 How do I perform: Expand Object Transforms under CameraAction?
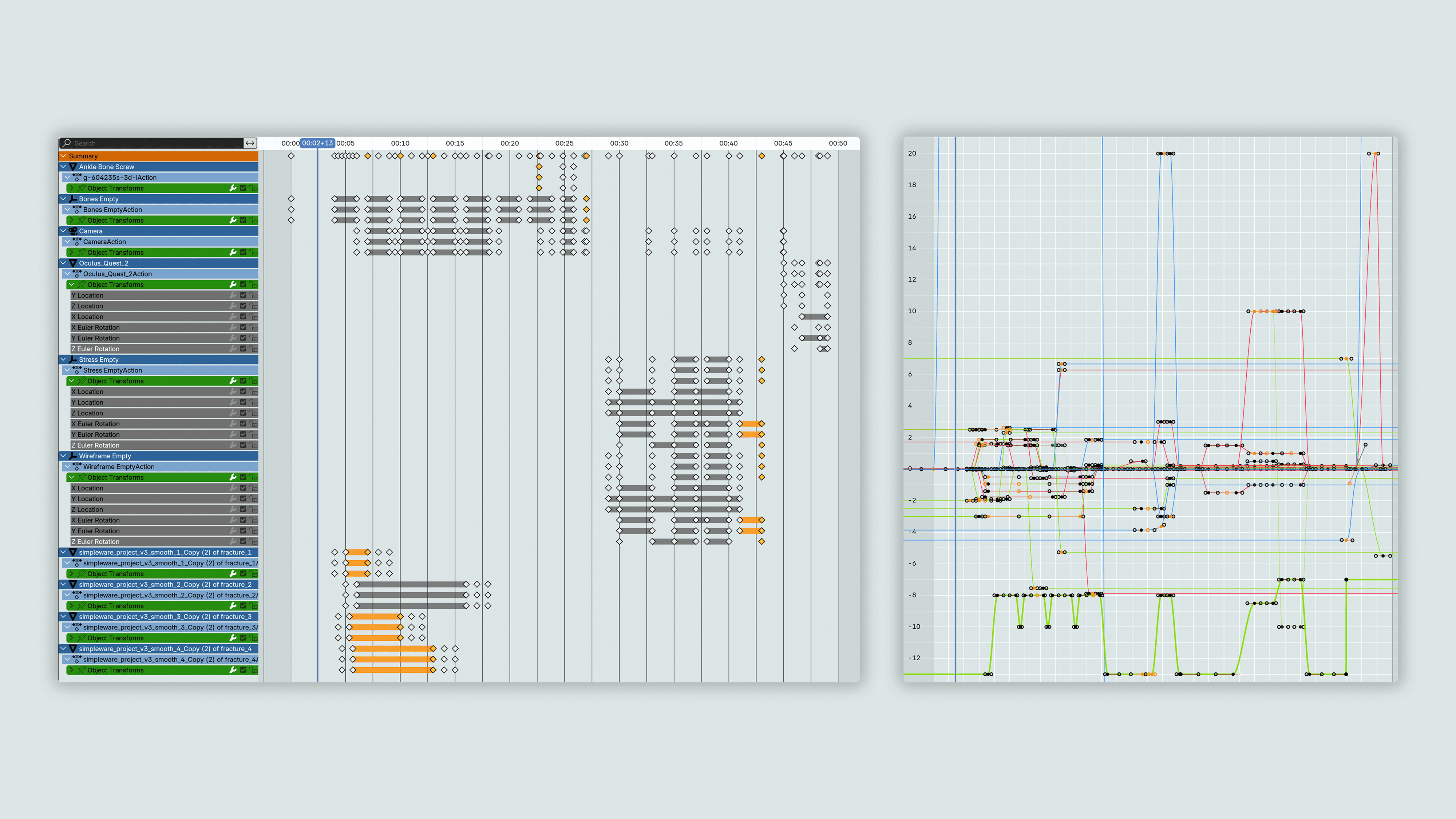(x=71, y=253)
